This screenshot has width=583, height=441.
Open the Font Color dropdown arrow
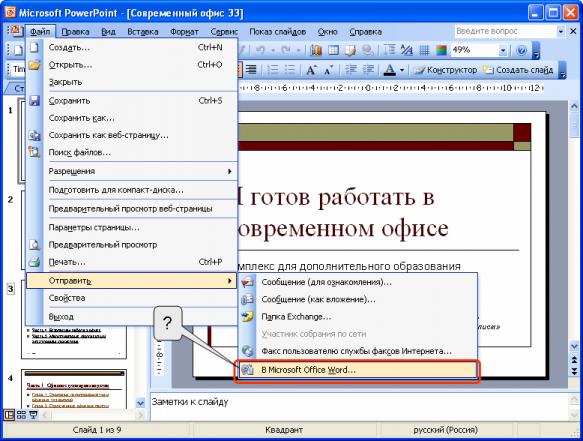tap(402, 70)
